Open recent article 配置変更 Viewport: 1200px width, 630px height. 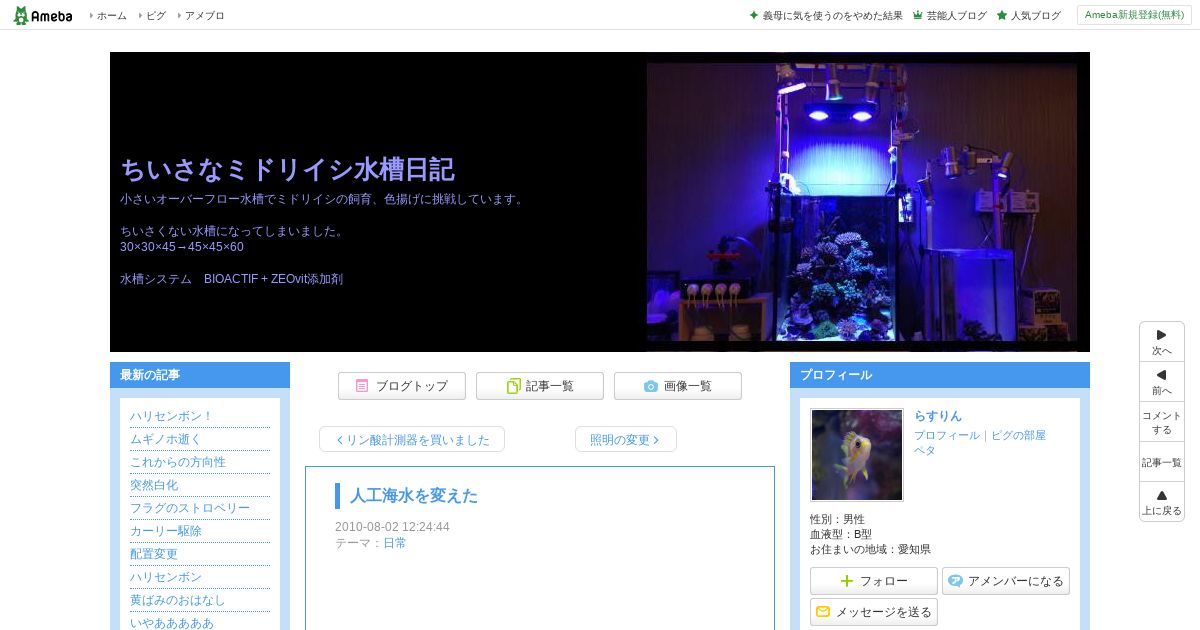[x=153, y=554]
